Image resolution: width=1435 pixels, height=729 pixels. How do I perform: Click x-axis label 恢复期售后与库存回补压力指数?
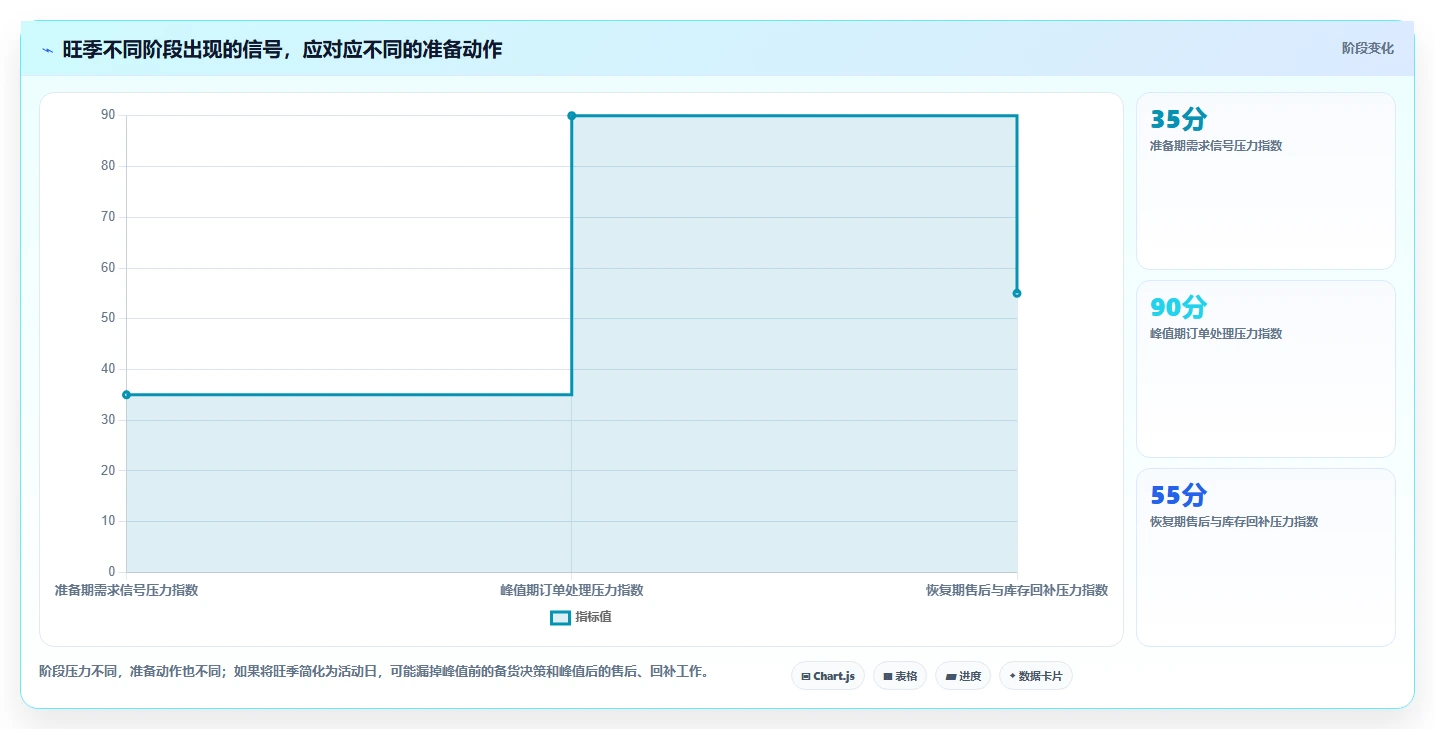coord(1017,590)
